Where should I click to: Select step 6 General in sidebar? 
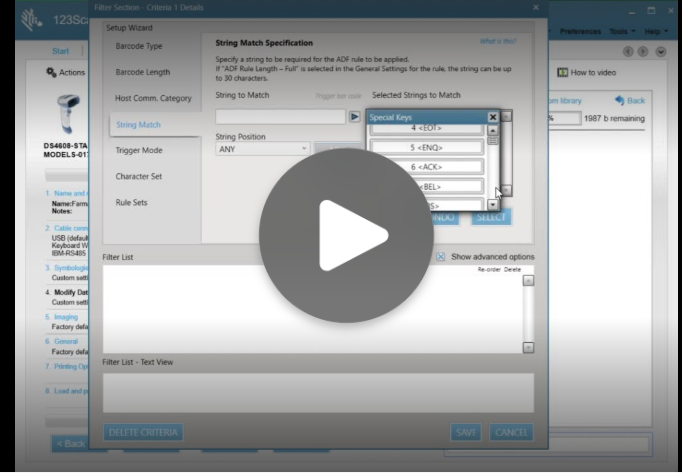[x=62, y=342]
